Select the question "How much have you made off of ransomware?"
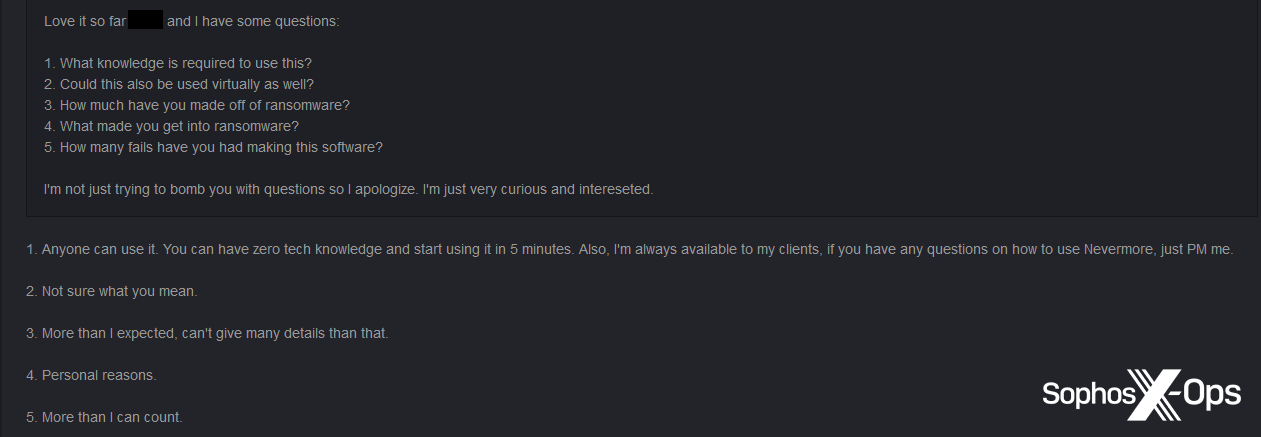This screenshot has width=1261, height=437. tap(197, 105)
